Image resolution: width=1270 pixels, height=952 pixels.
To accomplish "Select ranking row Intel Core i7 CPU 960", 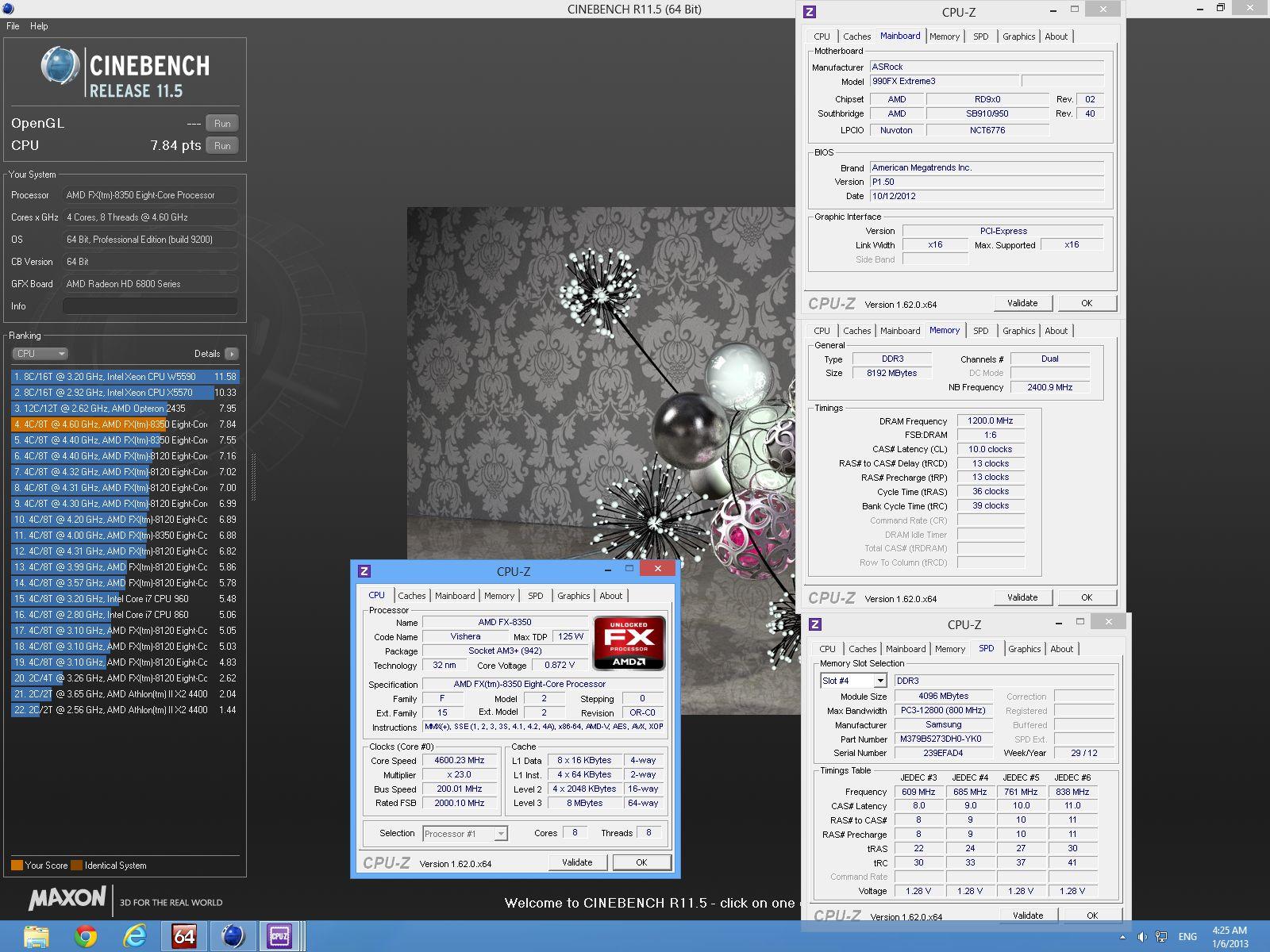I will [125, 599].
